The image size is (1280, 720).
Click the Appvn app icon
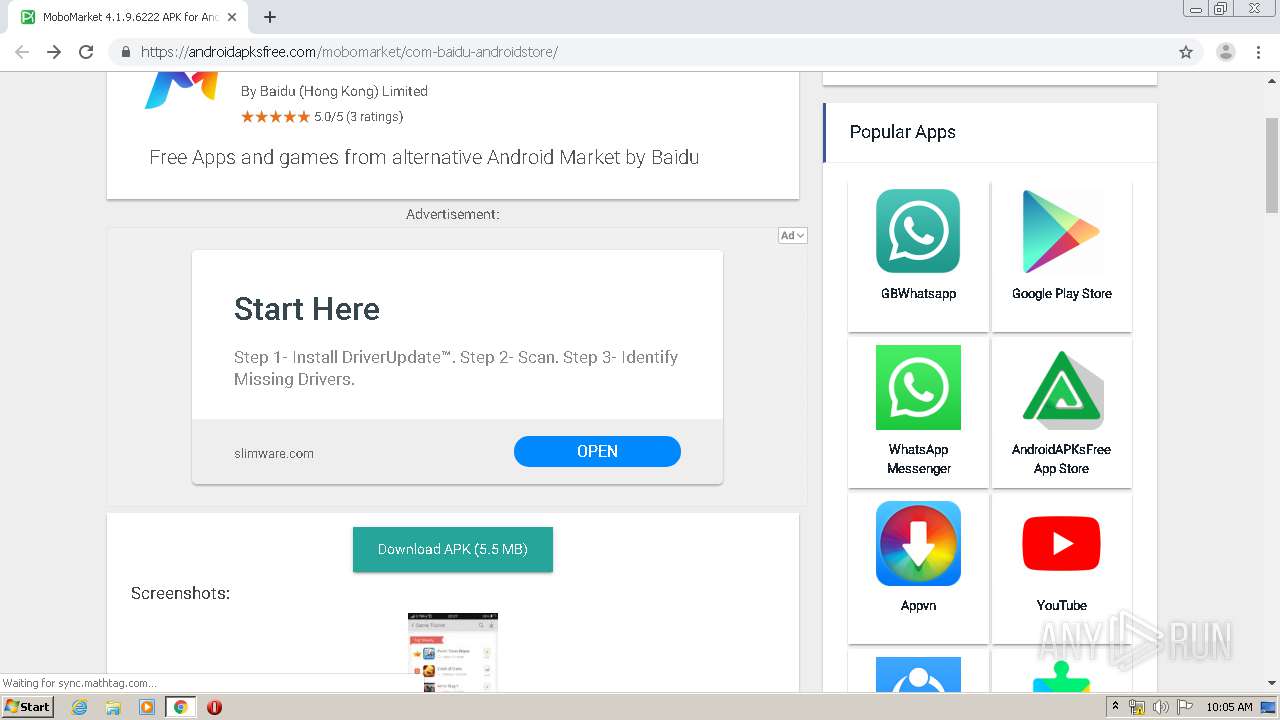[x=918, y=543]
